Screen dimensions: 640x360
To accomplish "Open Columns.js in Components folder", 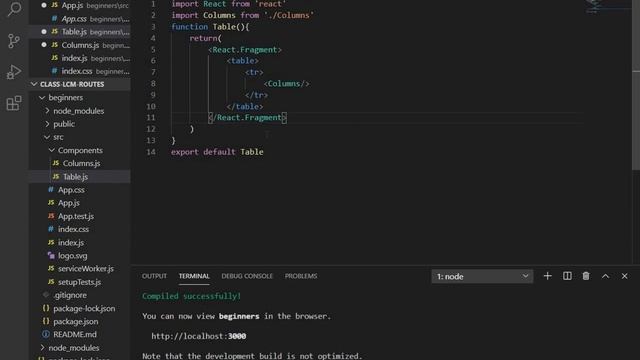I will 80,163.
